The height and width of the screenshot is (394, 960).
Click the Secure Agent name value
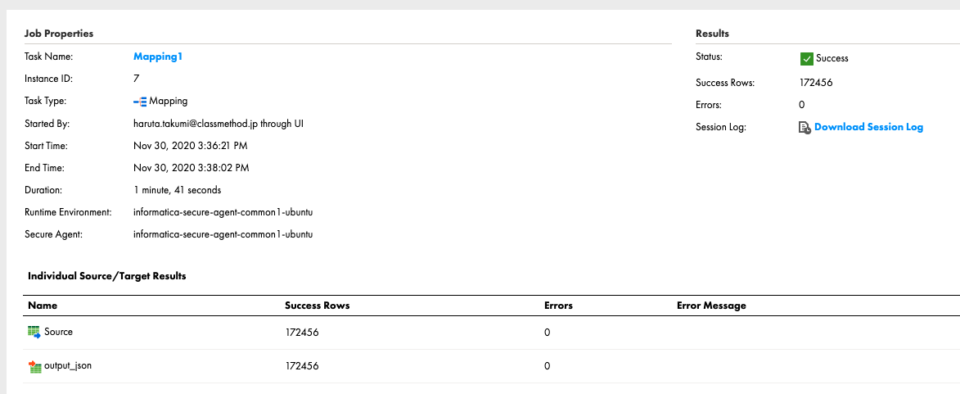pos(223,234)
